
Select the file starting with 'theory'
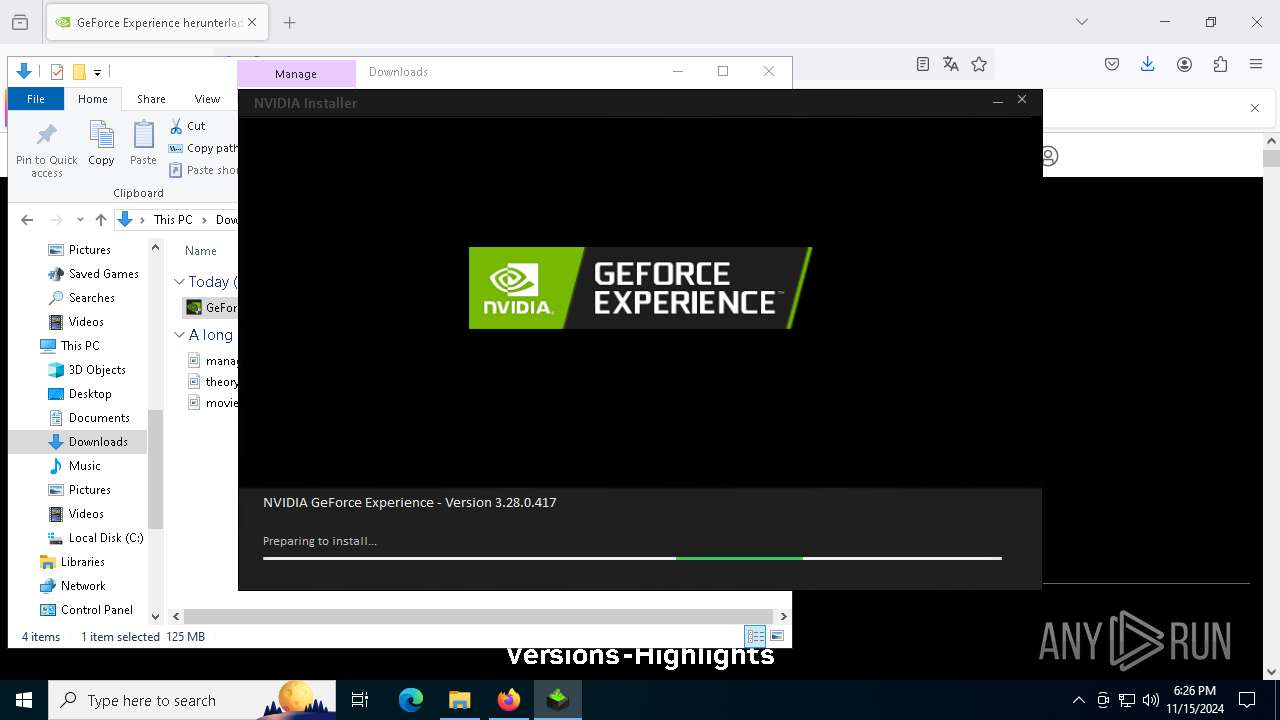[x=213, y=382]
